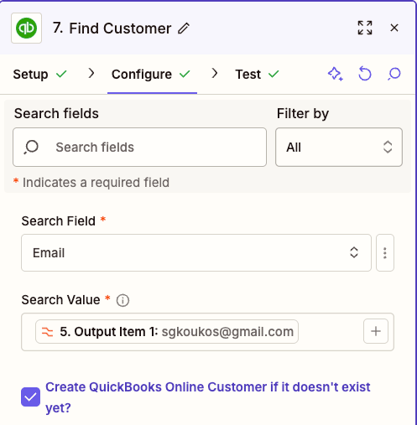The width and height of the screenshot is (417, 425).
Task: Switch to the Setup tab
Action: tap(39, 74)
